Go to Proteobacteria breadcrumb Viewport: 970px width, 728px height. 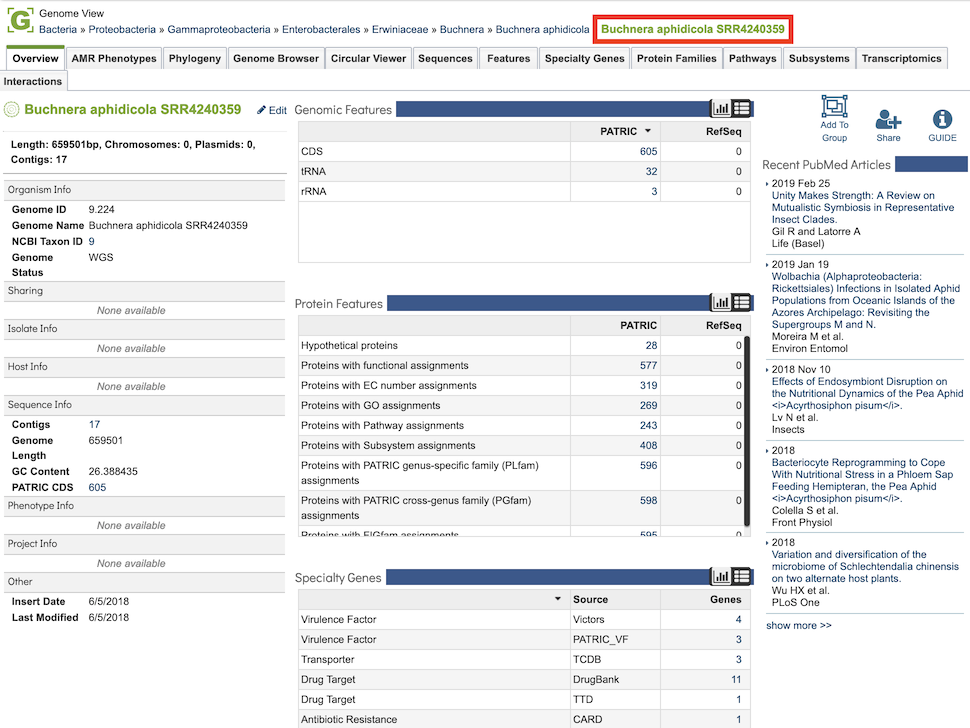pos(122,29)
